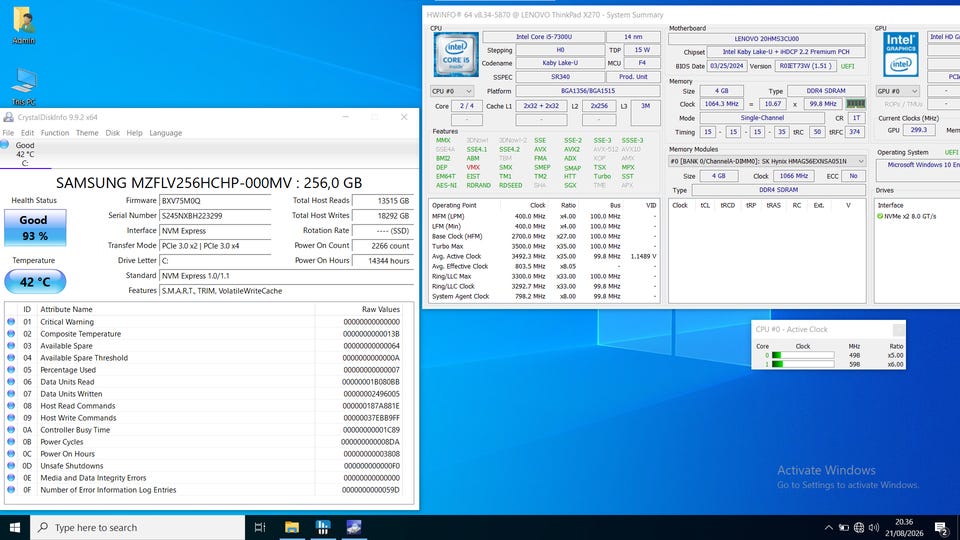This screenshot has width=960, height=540.
Task: Click the Power On Hours status dot
Action: (11, 454)
